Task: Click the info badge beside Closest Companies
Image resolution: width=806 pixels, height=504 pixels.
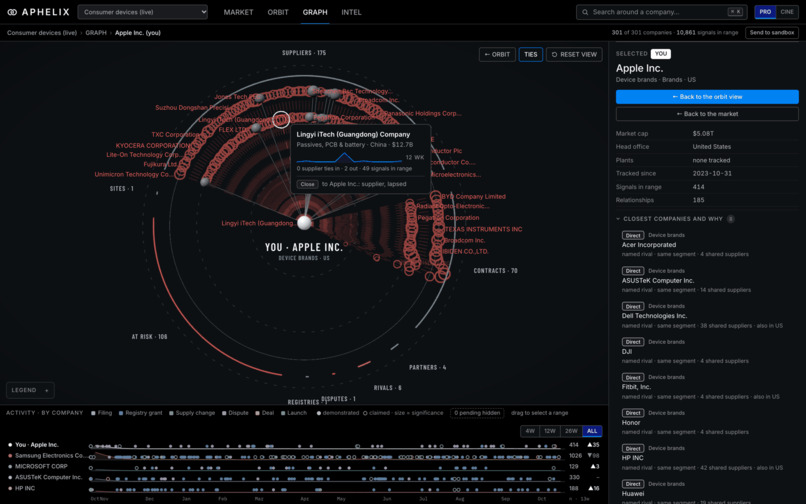Action: [730, 219]
